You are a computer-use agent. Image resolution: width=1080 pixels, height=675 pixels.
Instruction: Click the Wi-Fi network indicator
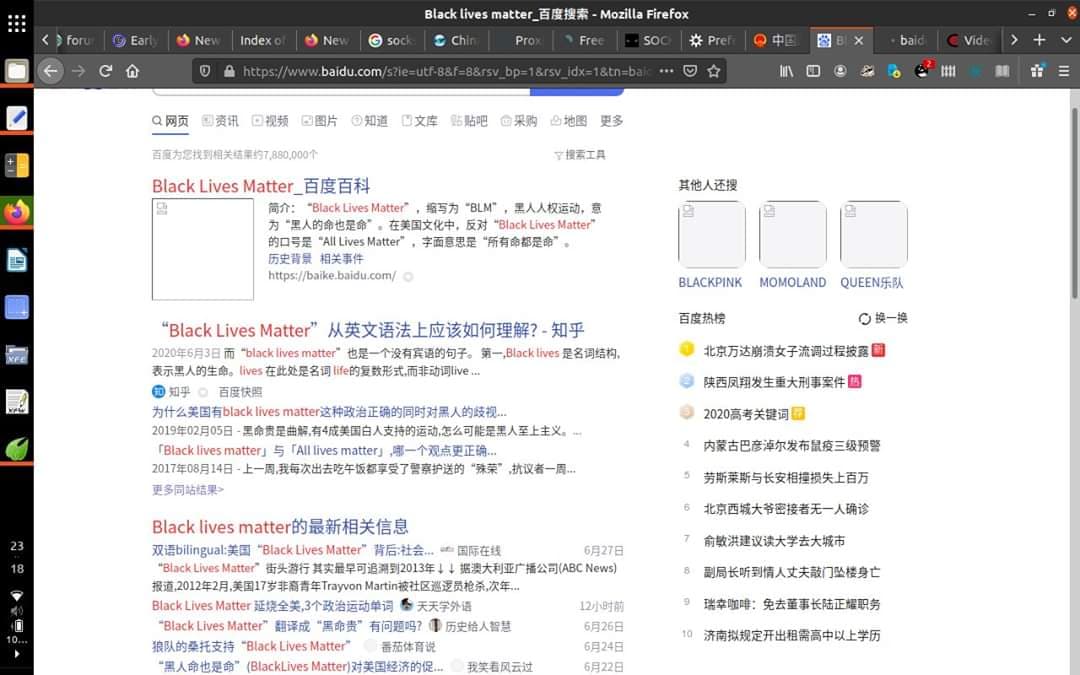pos(17,595)
